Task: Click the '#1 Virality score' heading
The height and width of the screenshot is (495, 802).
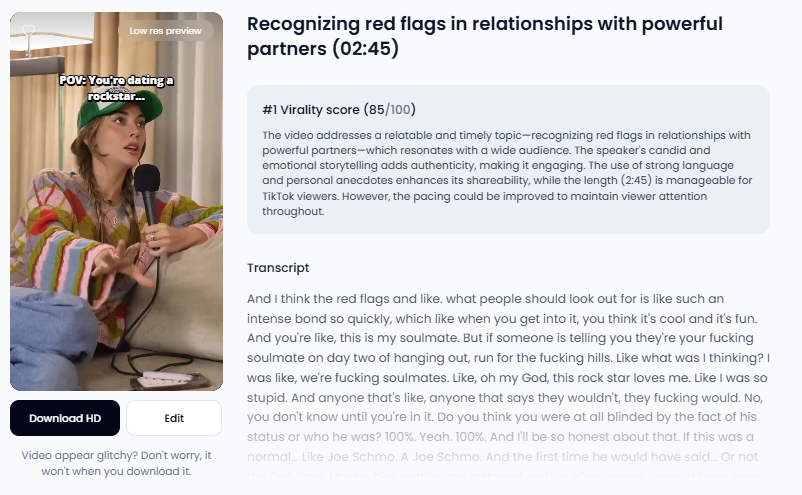Action: (x=311, y=109)
